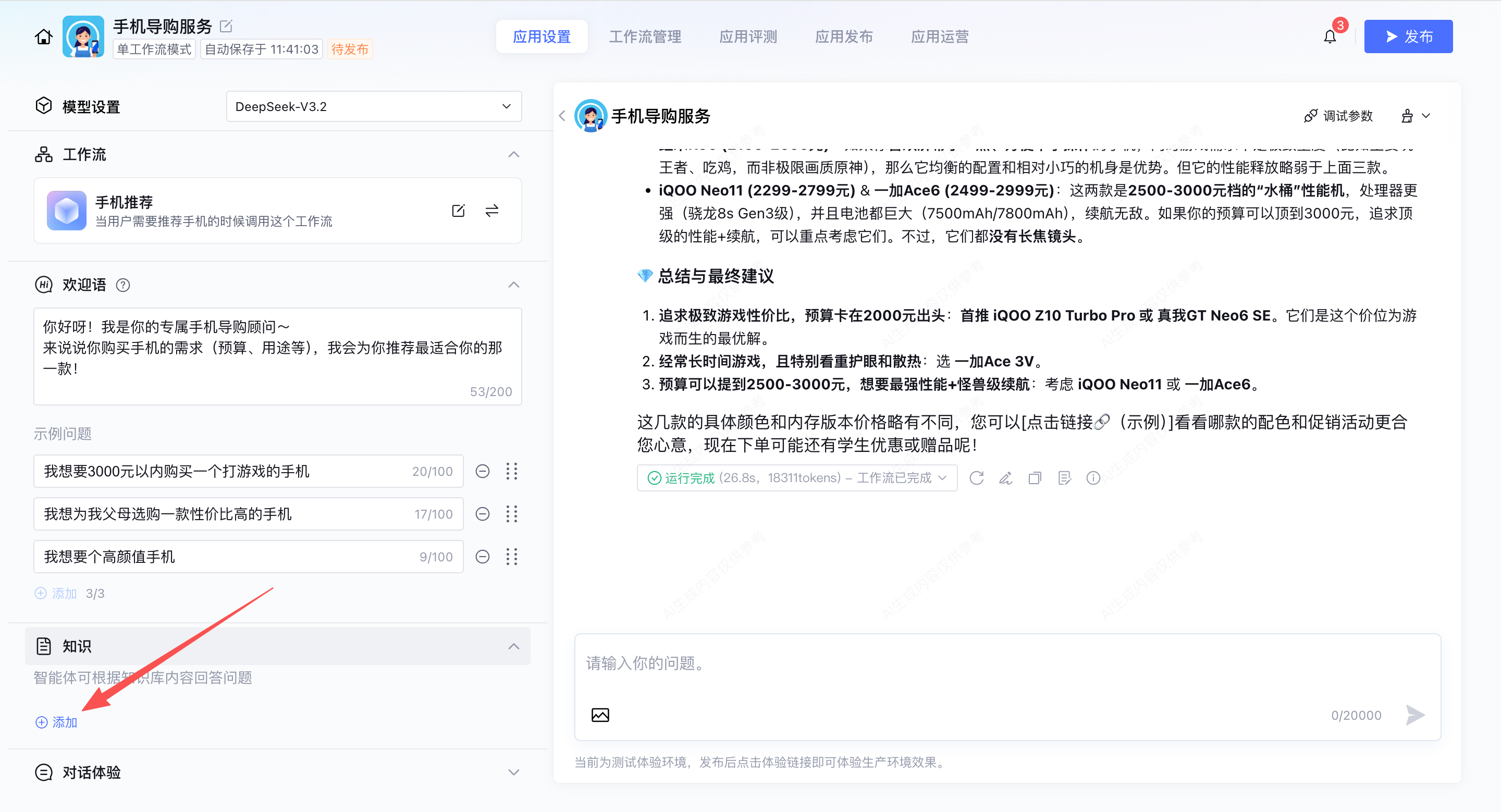
Task: Click the 单工作流模式 tag
Action: click(154, 49)
